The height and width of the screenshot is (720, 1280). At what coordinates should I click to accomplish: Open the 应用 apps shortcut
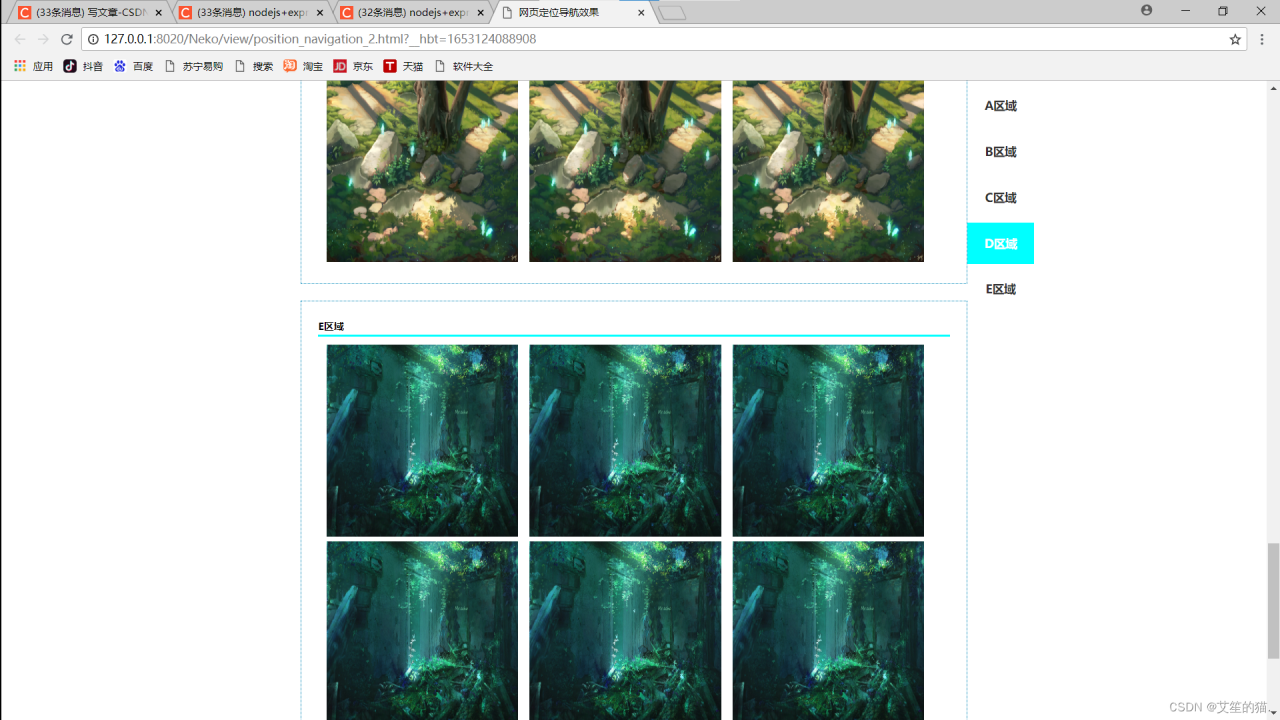click(x=33, y=66)
